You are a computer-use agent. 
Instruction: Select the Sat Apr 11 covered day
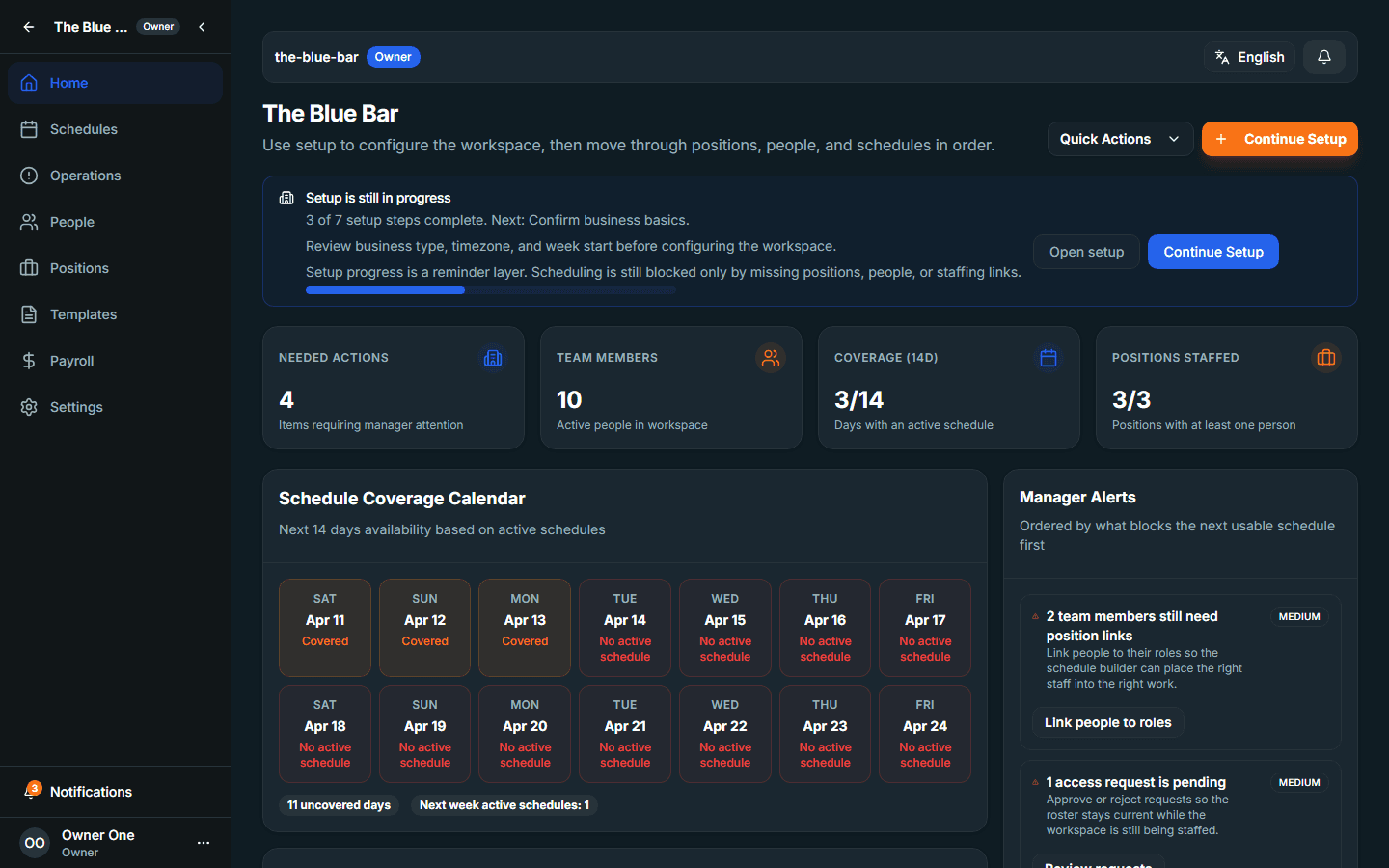(x=325, y=628)
